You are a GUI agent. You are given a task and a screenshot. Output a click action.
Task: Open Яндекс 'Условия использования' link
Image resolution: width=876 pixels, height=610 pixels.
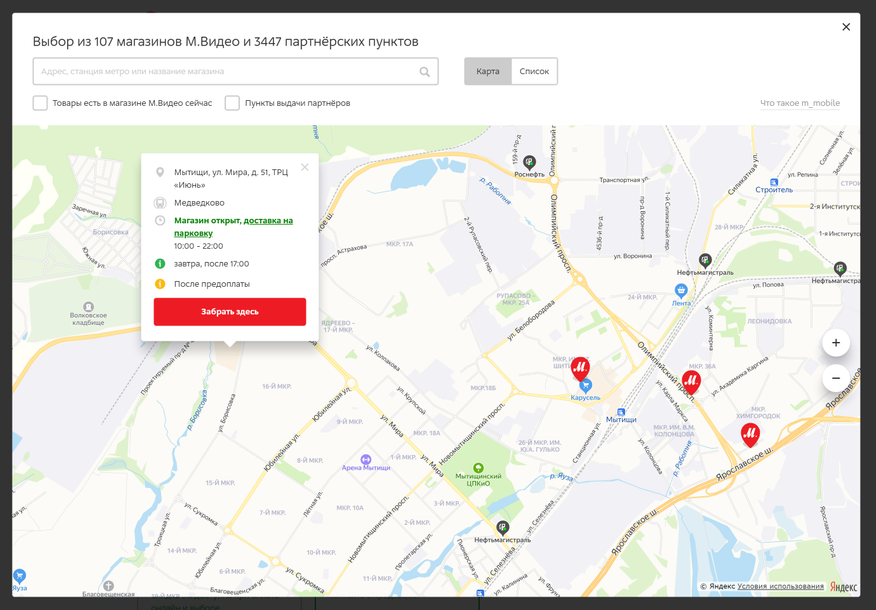[x=780, y=587]
